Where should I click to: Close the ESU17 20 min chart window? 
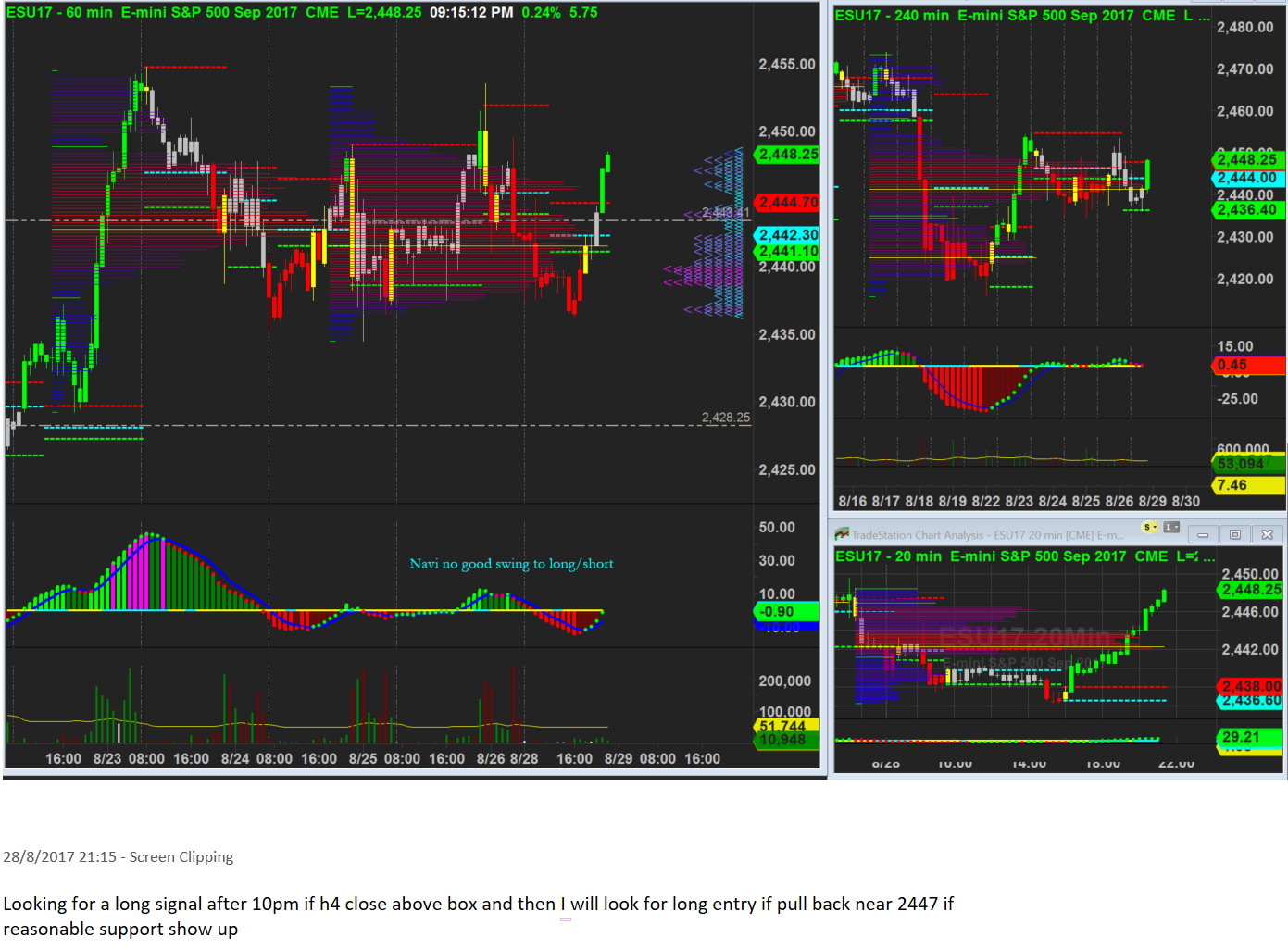[1268, 534]
